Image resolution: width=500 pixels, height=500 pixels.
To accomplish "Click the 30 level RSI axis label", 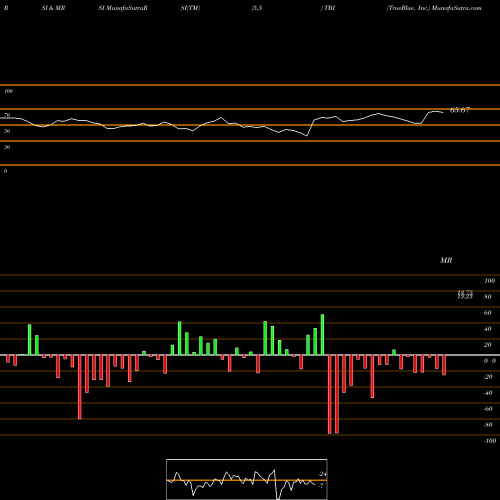I will 7,147.
